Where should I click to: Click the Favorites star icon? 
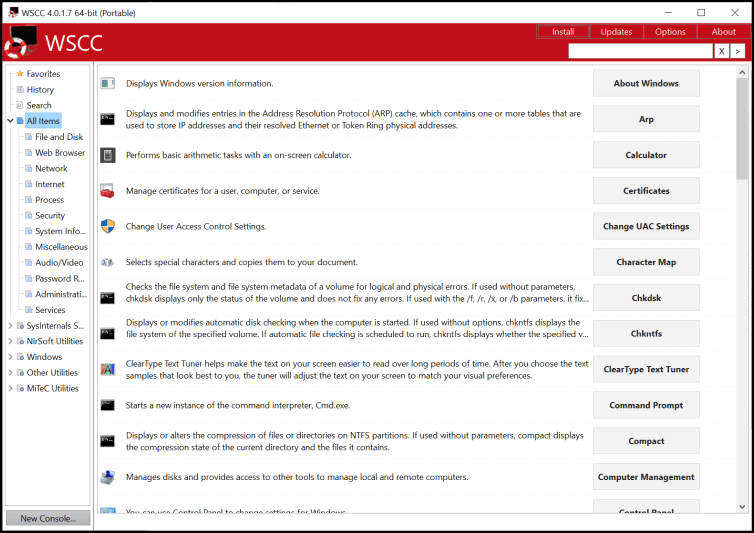[20, 74]
